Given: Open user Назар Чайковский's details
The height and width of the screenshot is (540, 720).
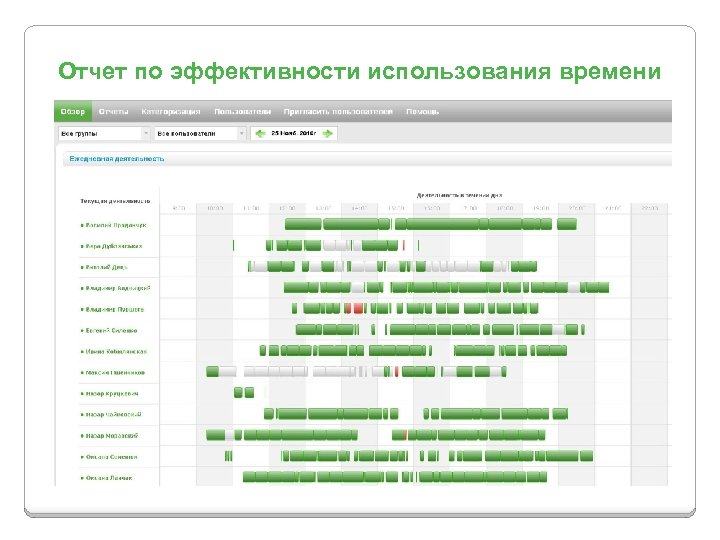Looking at the screenshot, I should 113,414.
